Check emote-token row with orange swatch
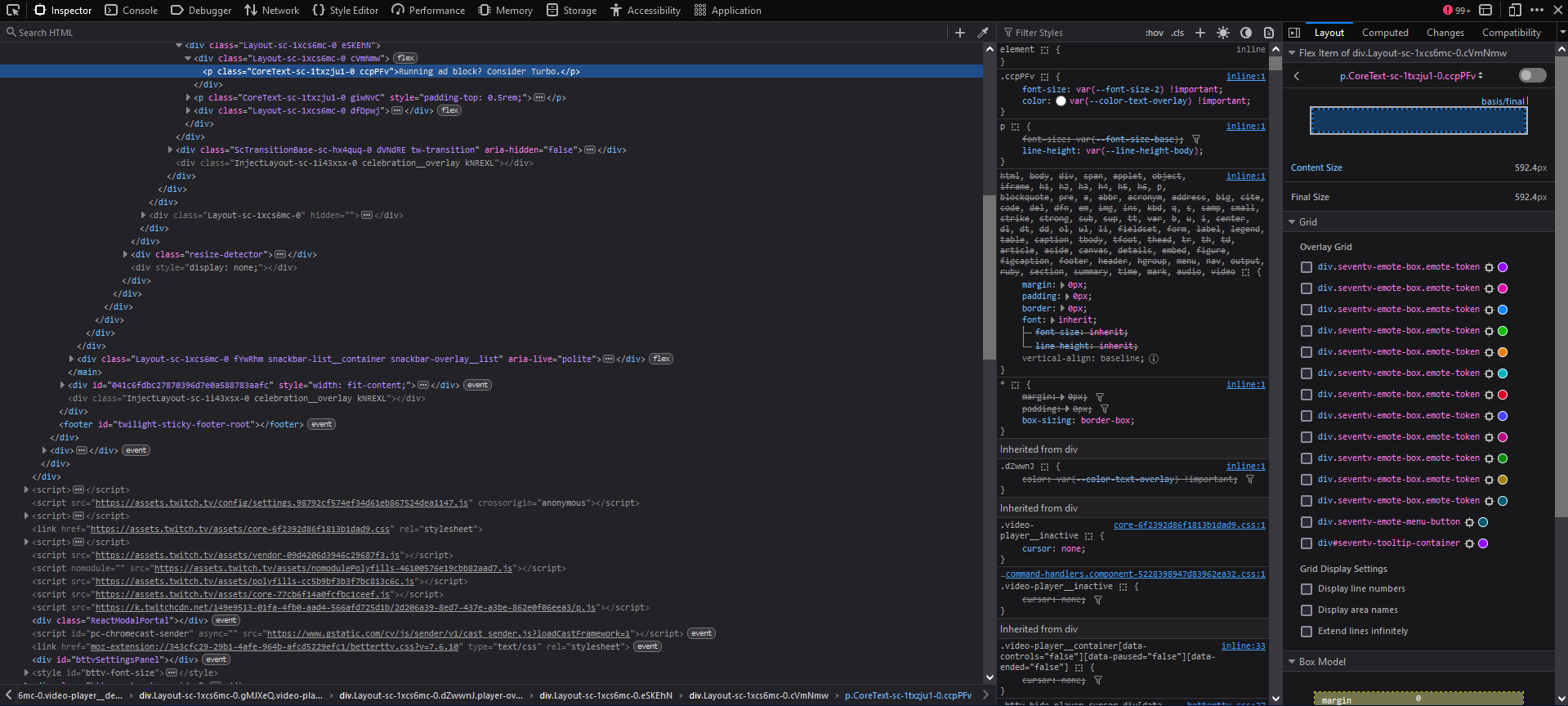This screenshot has width=1568, height=706. coord(1307,352)
